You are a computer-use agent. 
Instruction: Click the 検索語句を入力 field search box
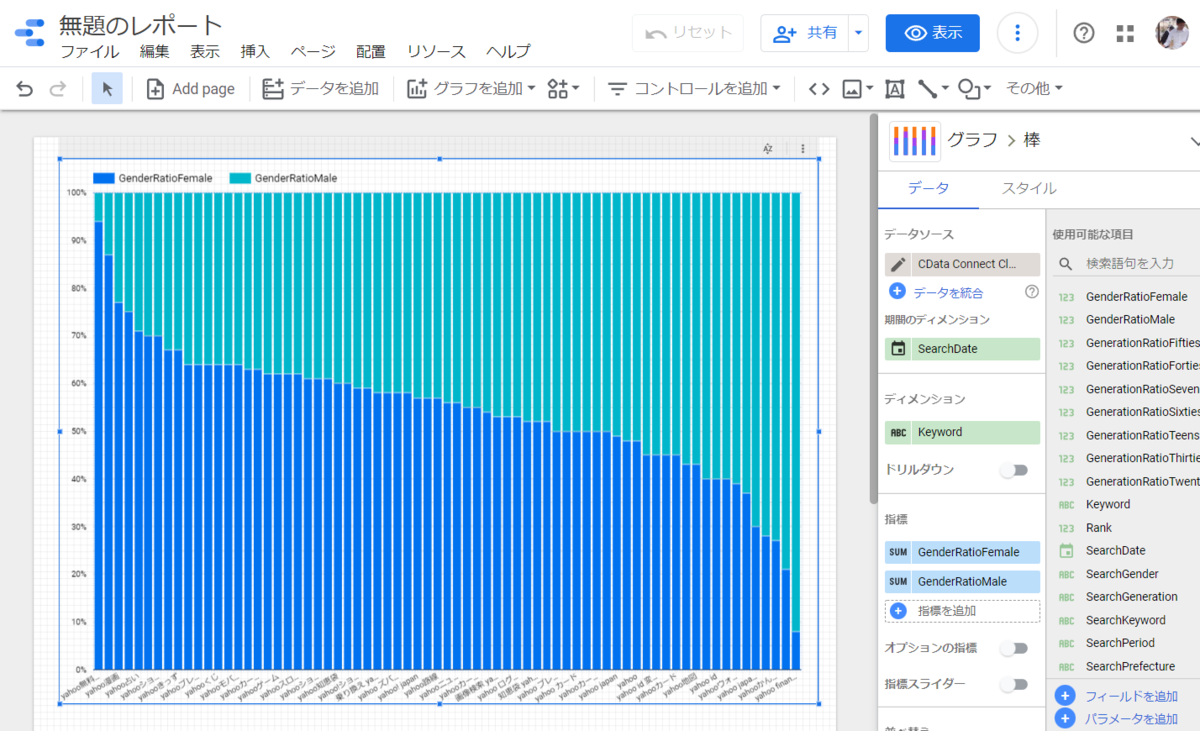pos(1128,263)
